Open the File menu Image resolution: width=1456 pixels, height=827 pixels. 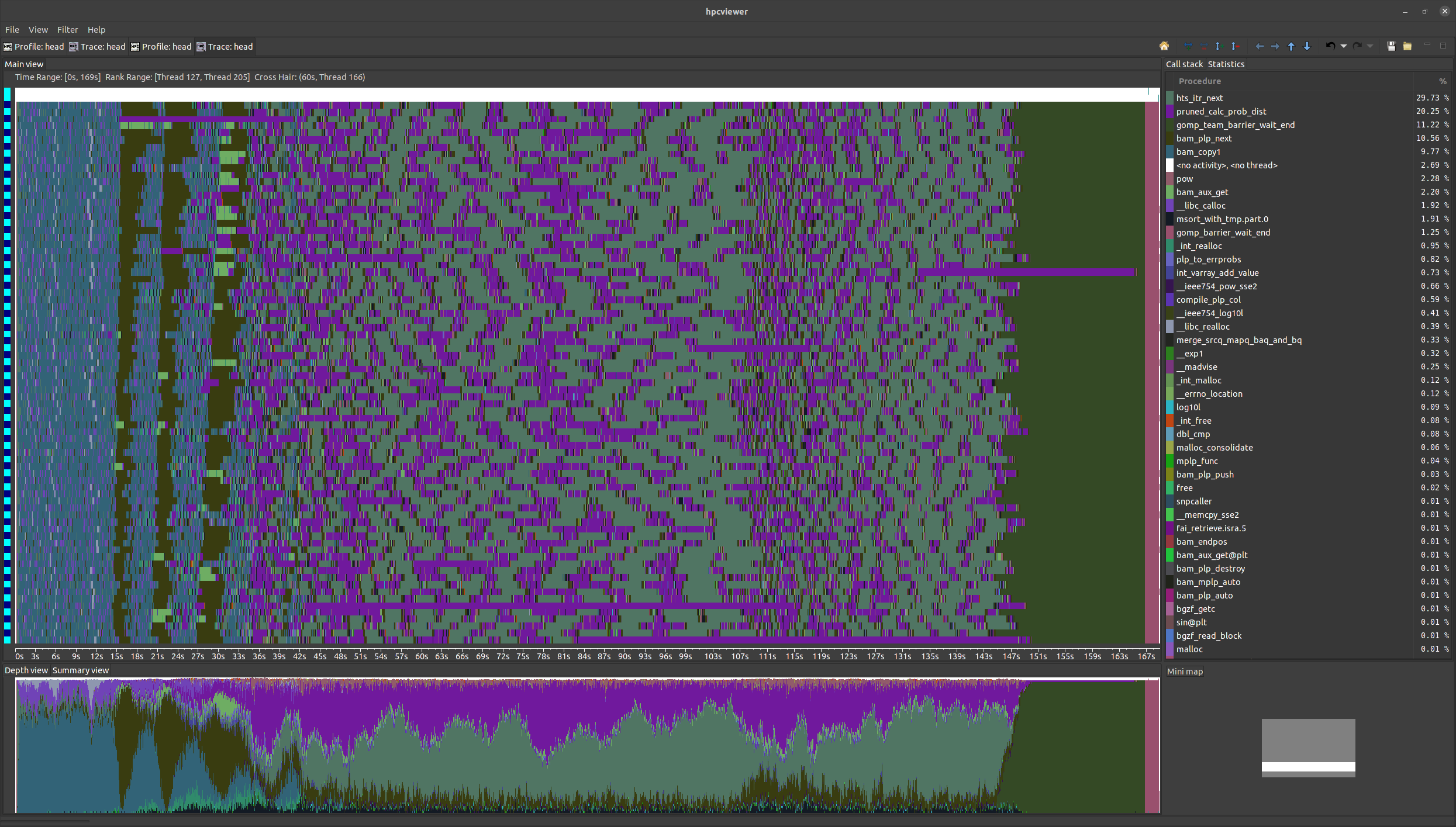pyautogui.click(x=12, y=30)
